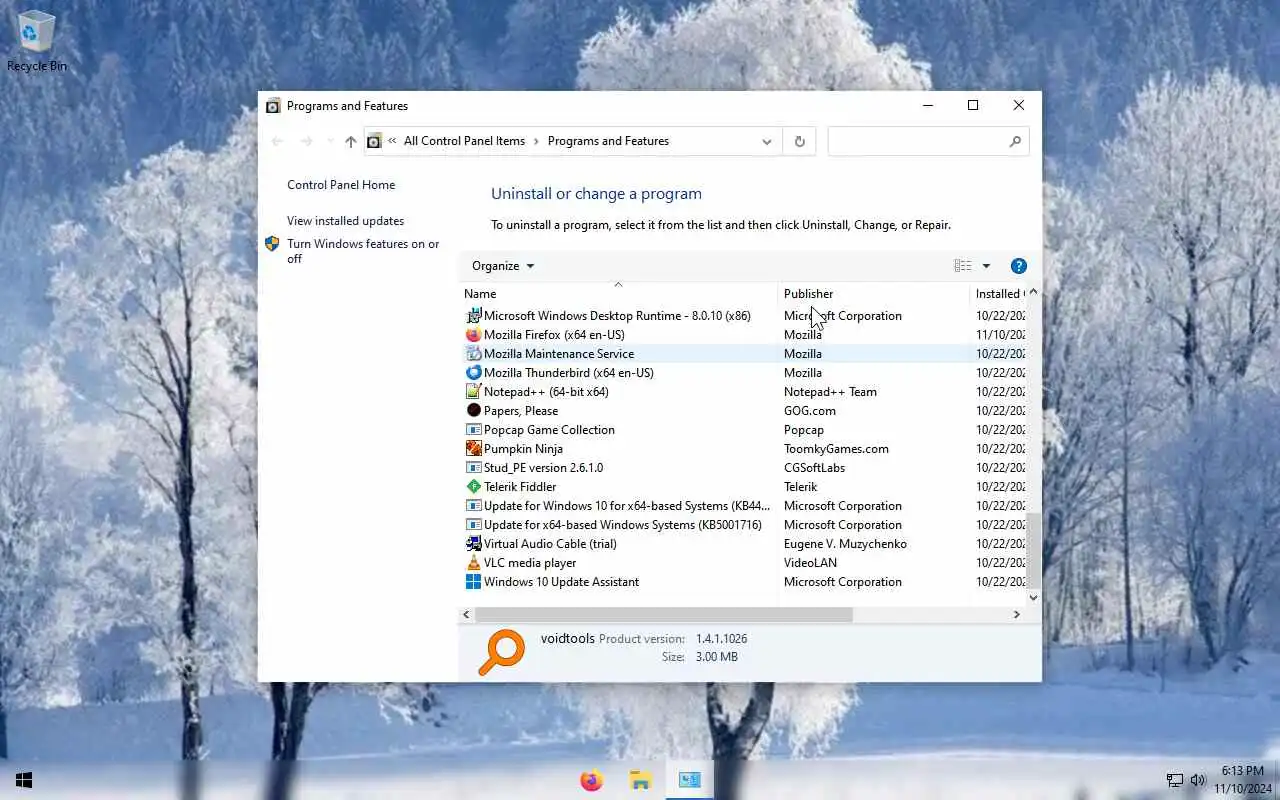Click the vertical scrollbar thumb of program list

coord(1034,551)
